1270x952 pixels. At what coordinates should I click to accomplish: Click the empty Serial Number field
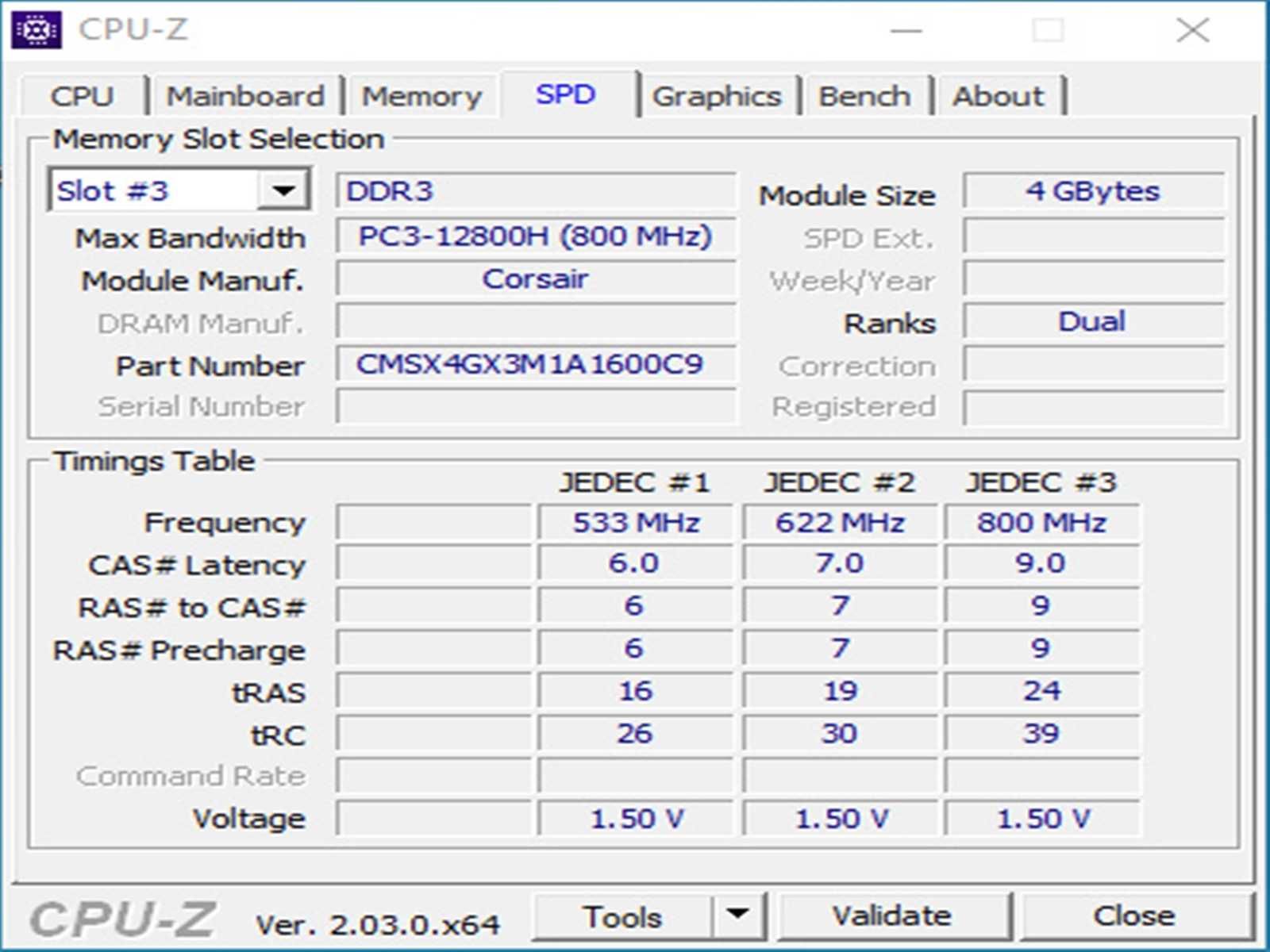click(537, 407)
